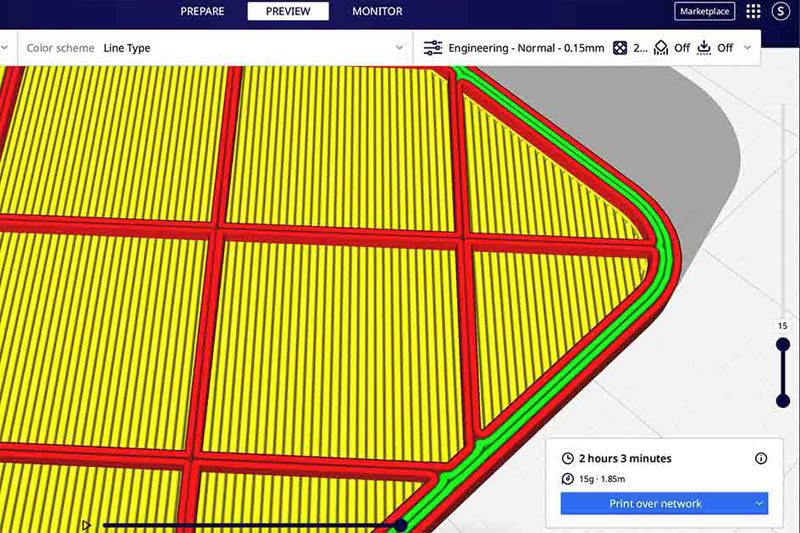Expand the print settings panel chevron
The image size is (800, 533).
click(747, 48)
